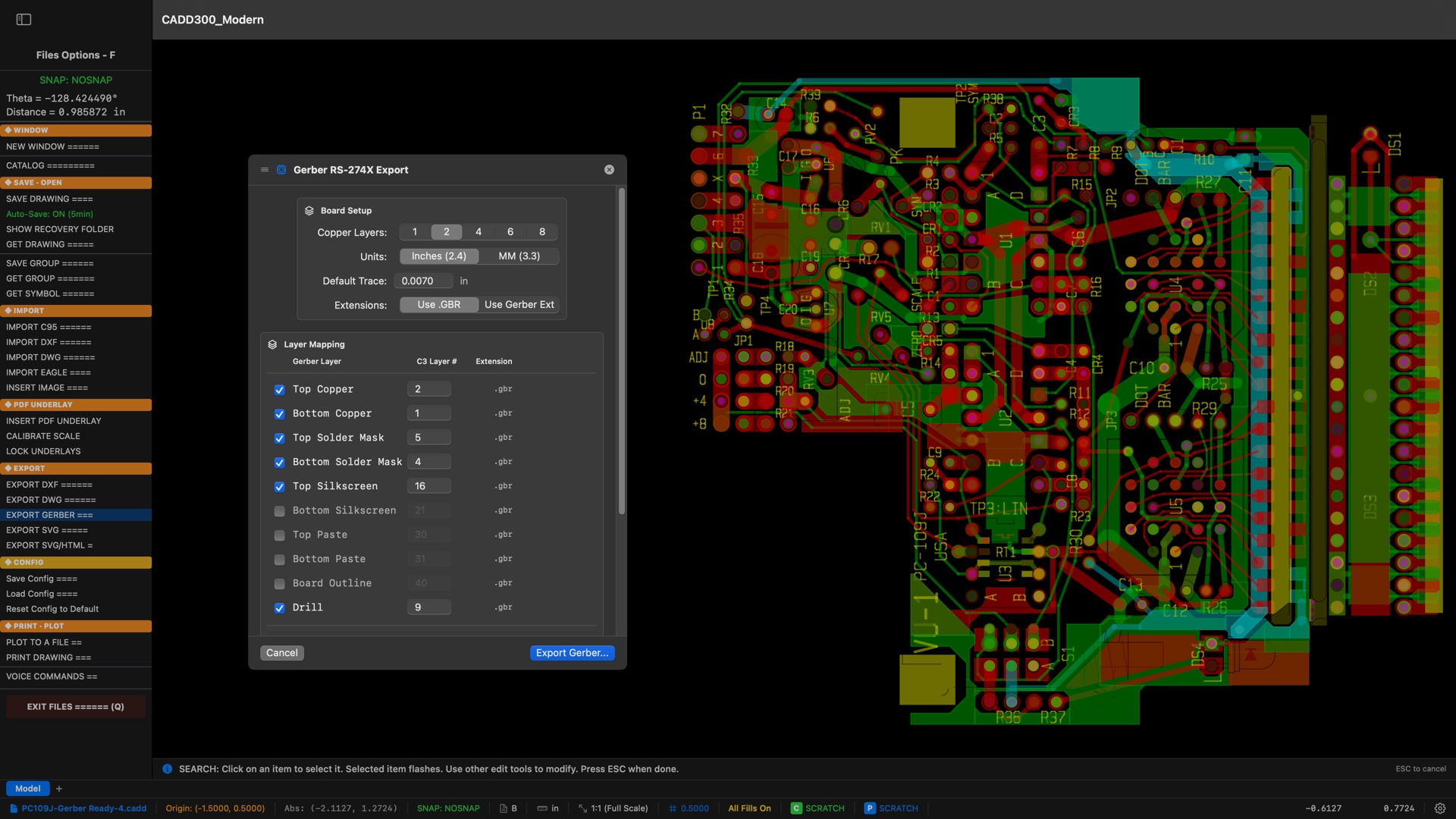The image size is (1456, 819).
Task: Click the Default Trace input field
Action: click(424, 281)
